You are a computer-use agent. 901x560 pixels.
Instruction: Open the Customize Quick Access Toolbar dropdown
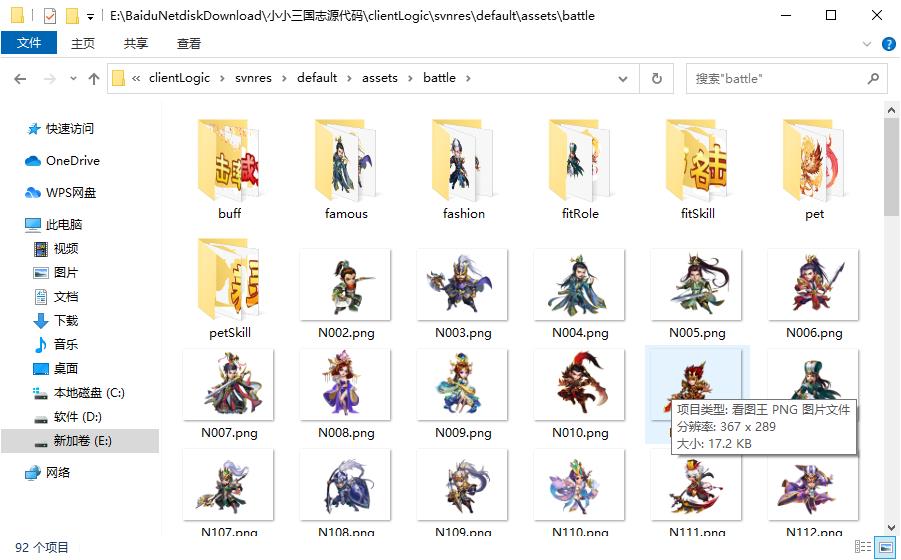90,17
